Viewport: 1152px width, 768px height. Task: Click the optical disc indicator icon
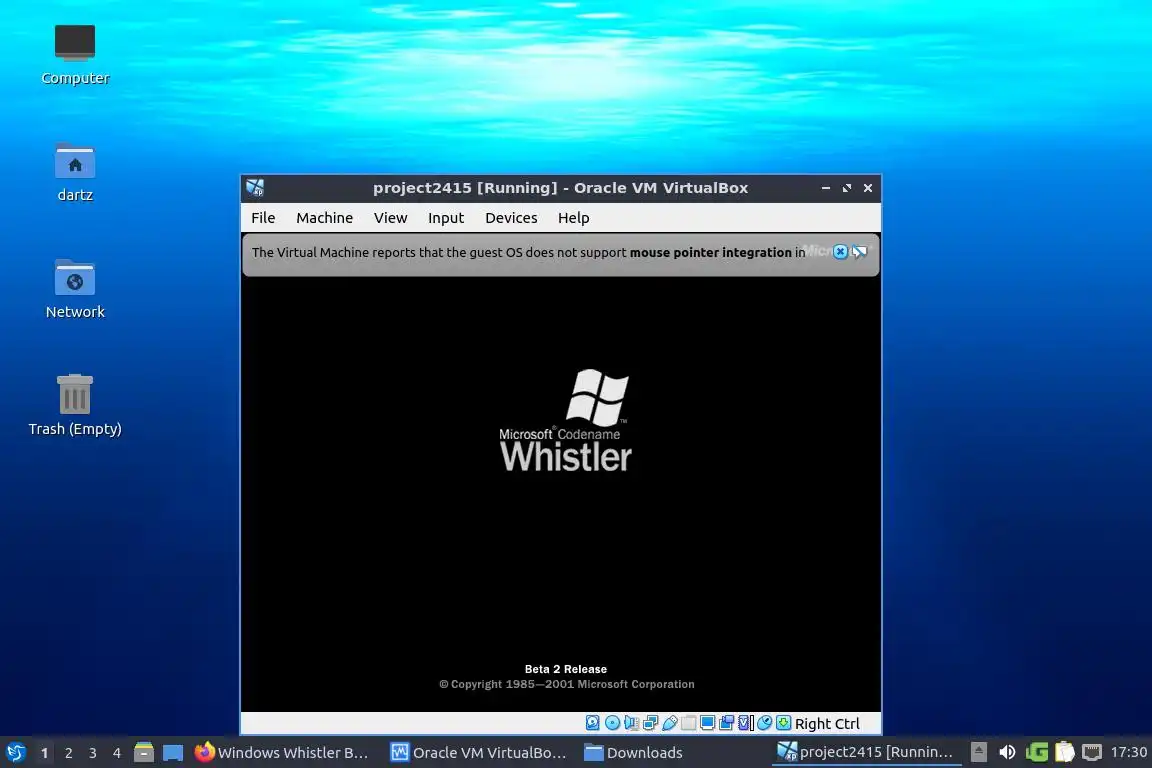click(612, 723)
